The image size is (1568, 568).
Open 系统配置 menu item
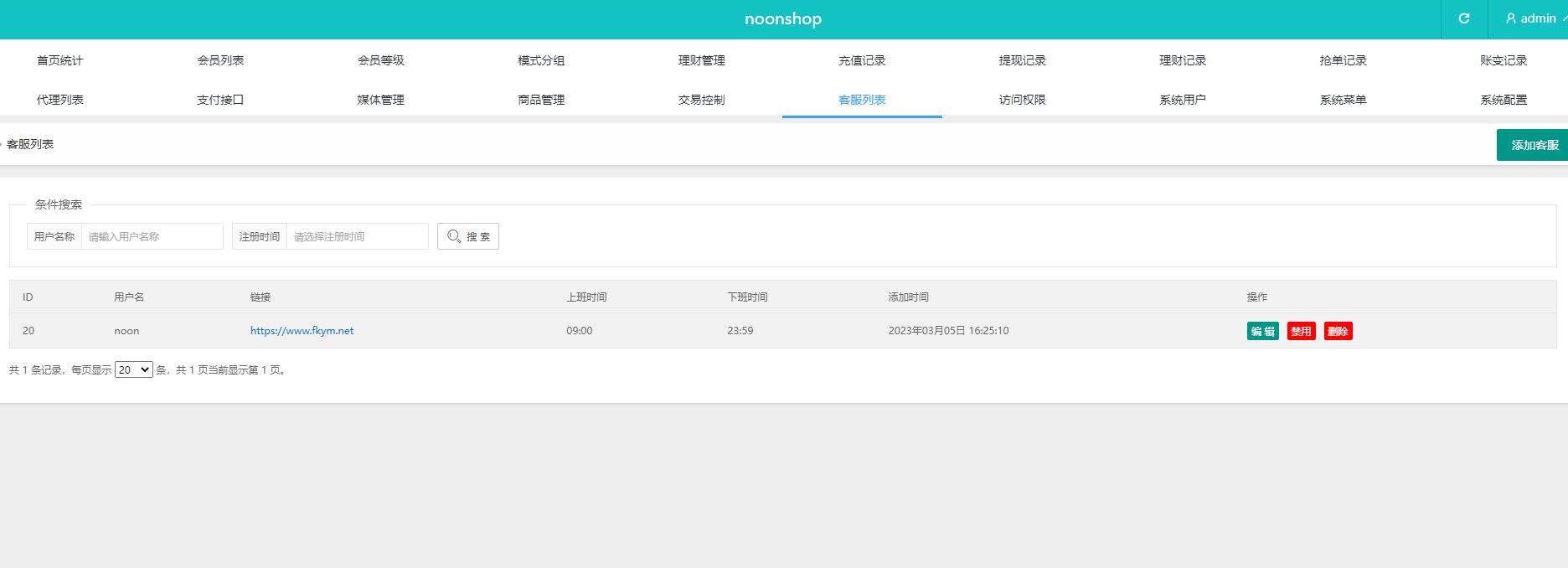[x=1503, y=100]
